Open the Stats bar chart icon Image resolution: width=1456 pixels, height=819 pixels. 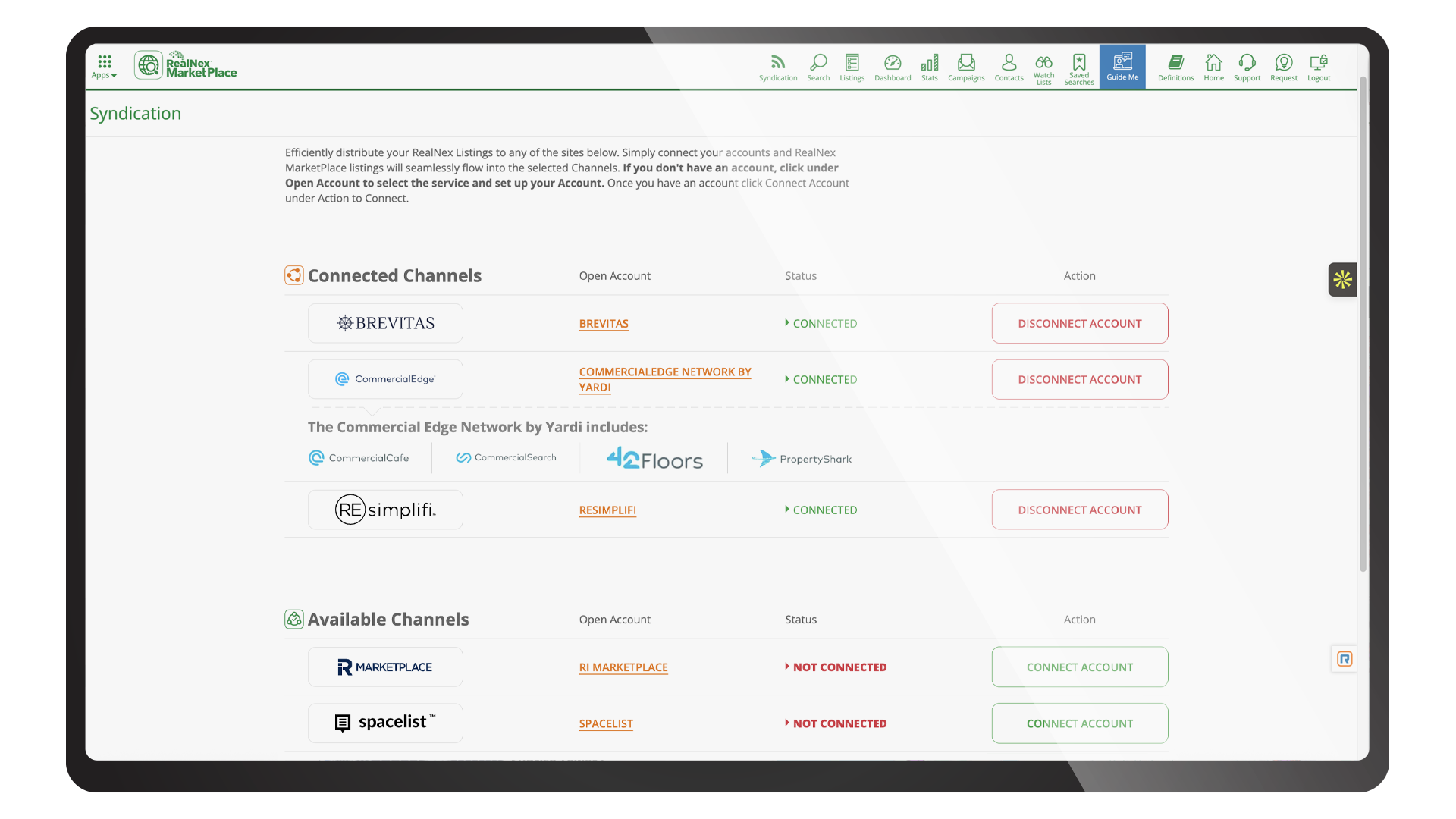930,67
